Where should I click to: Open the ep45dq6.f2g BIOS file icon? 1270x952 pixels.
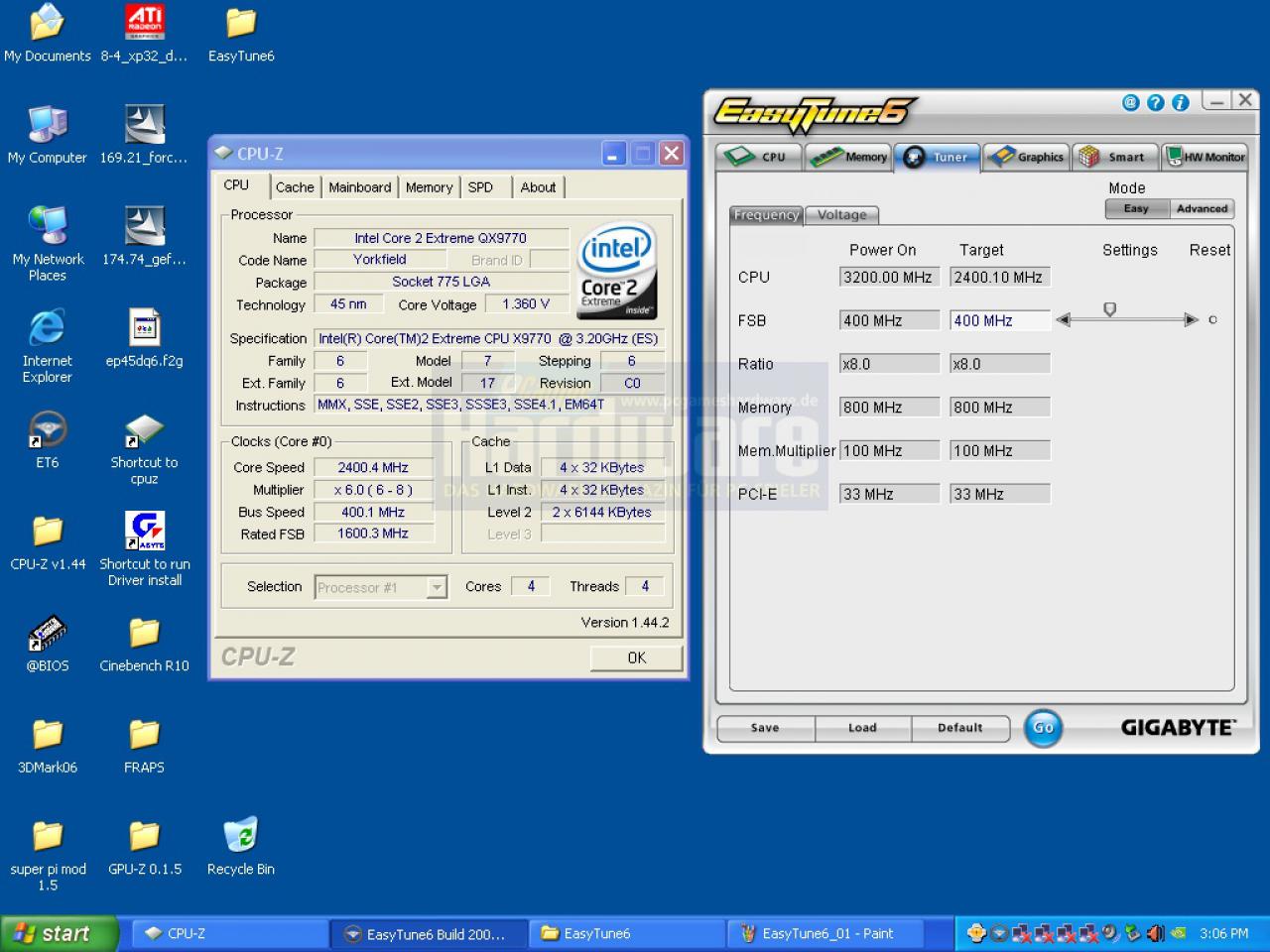tap(144, 338)
